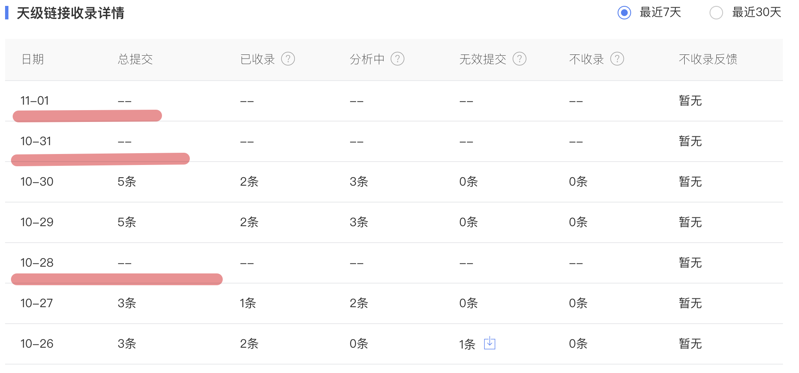Click 0条 not-indexed count for 10-27
This screenshot has height=373, width=799.
pyautogui.click(x=578, y=303)
